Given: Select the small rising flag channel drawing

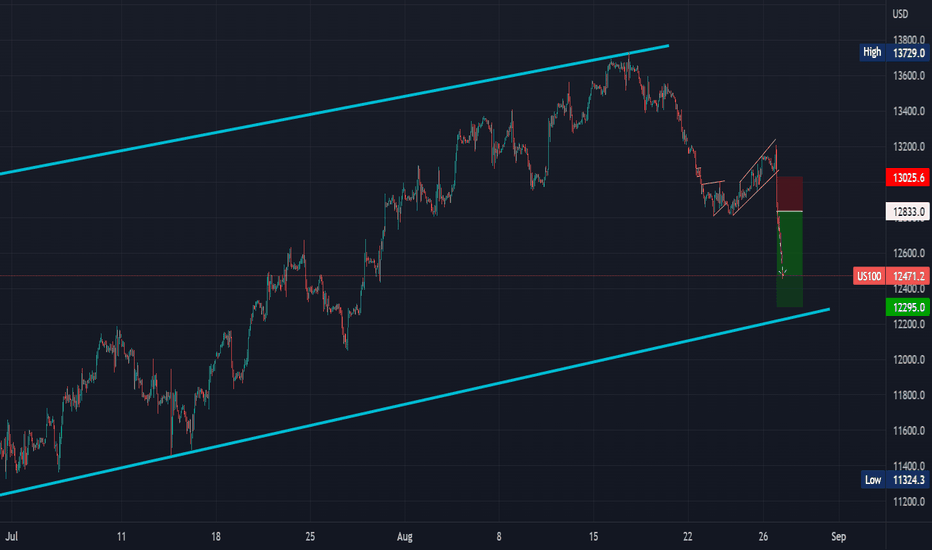Looking at the screenshot, I should [x=755, y=177].
